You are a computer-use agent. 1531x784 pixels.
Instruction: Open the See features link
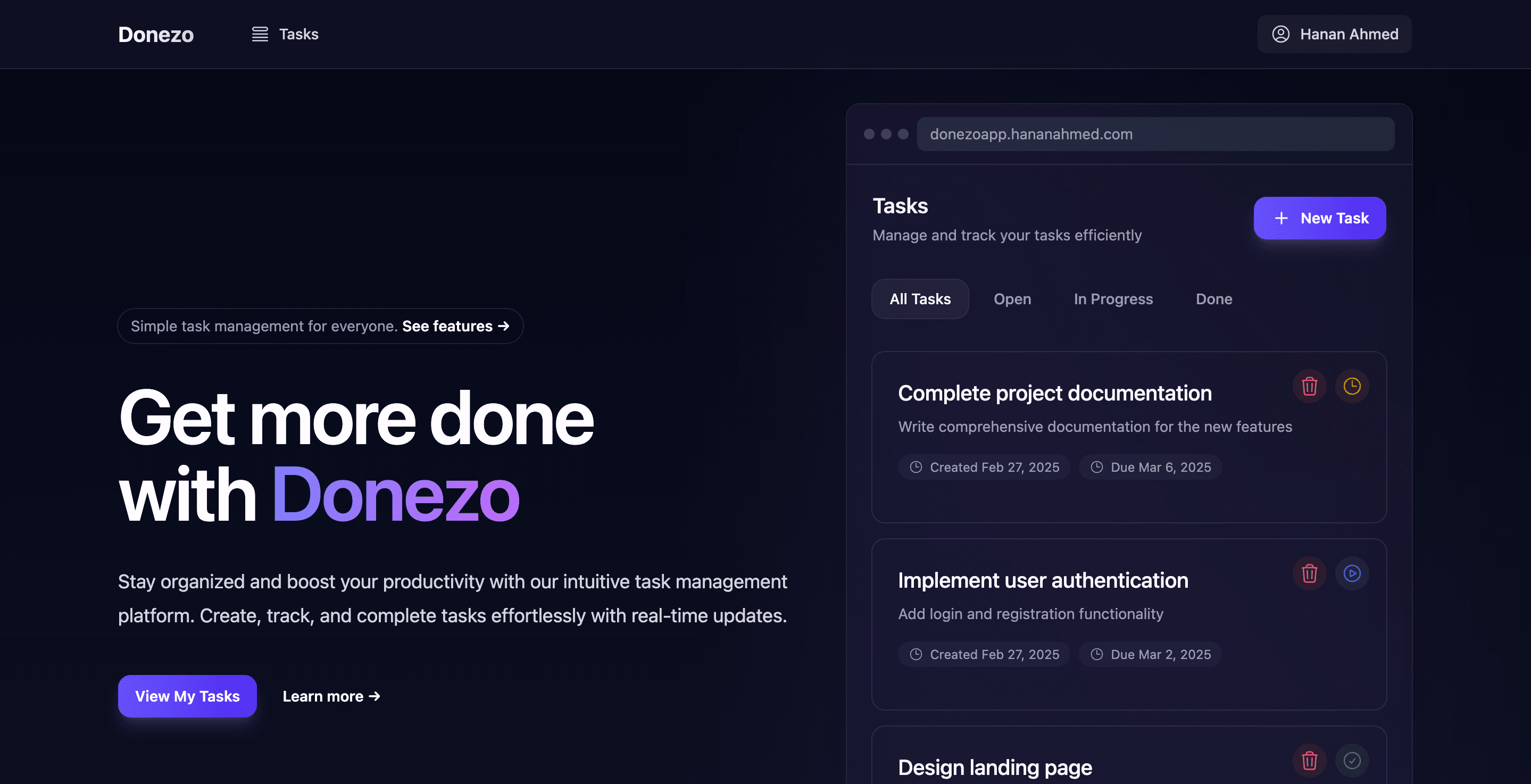pyautogui.click(x=455, y=327)
